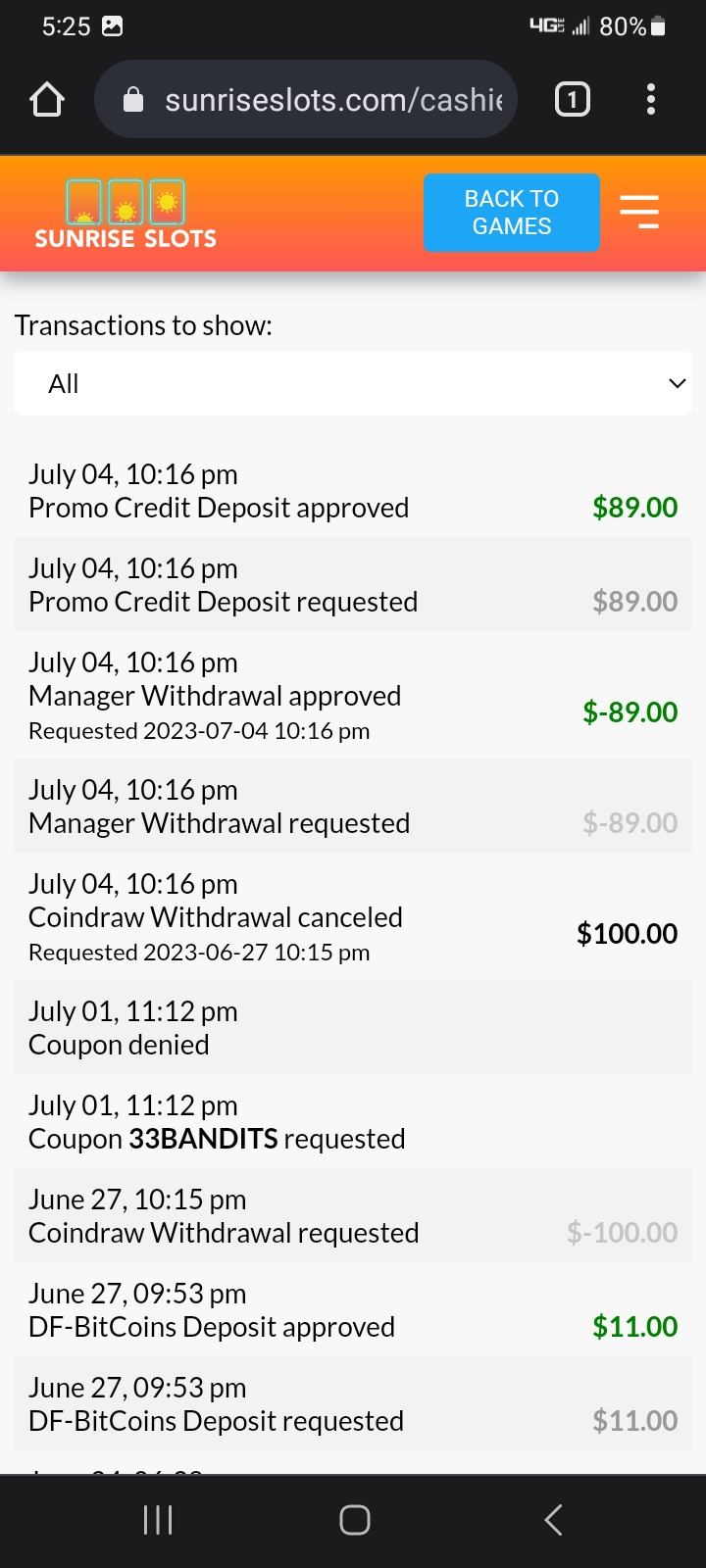Screen dimensions: 706x1568
Task: Expand the Transactions to show dropdown
Action: coord(353,383)
